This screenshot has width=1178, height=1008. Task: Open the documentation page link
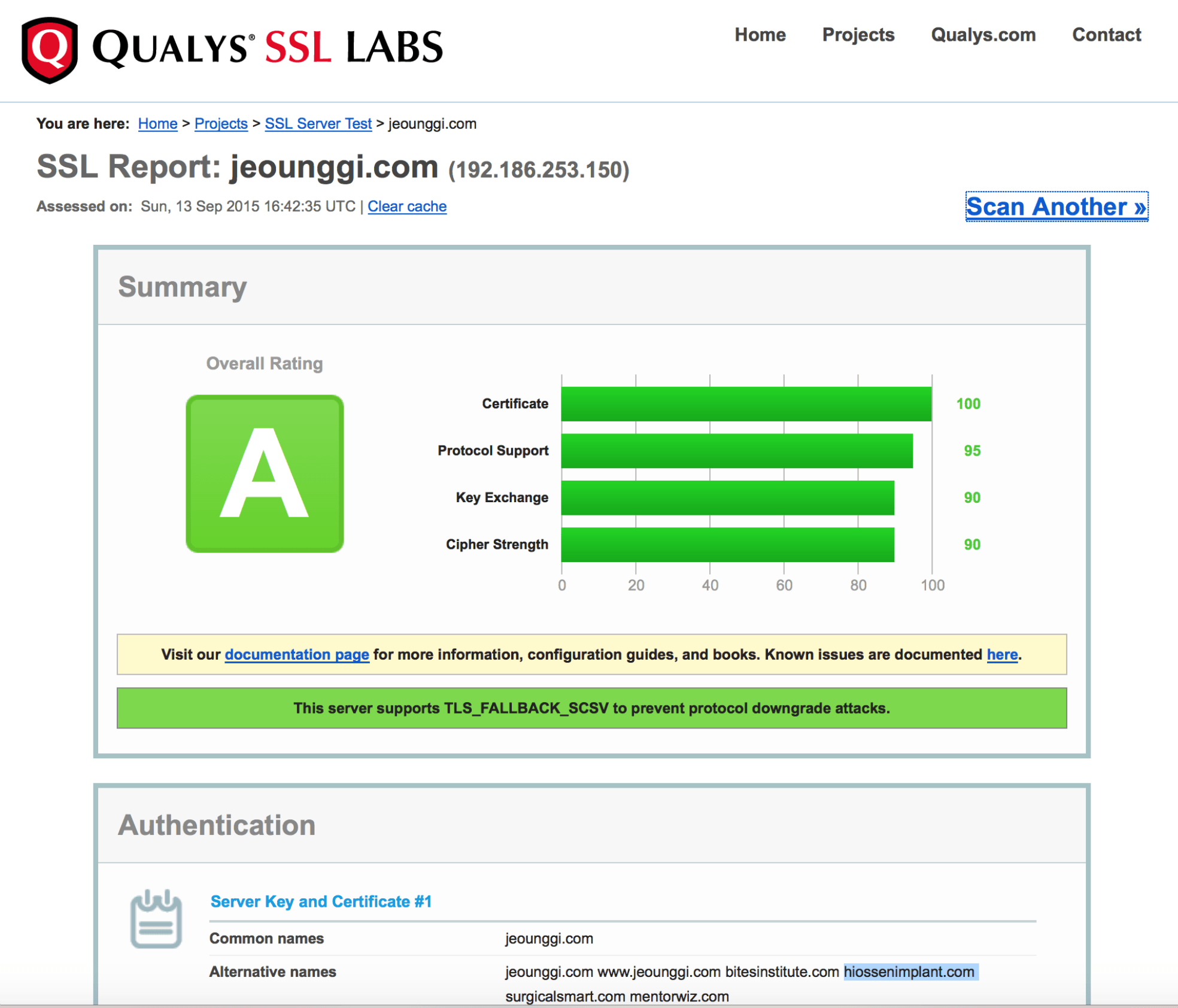point(297,654)
